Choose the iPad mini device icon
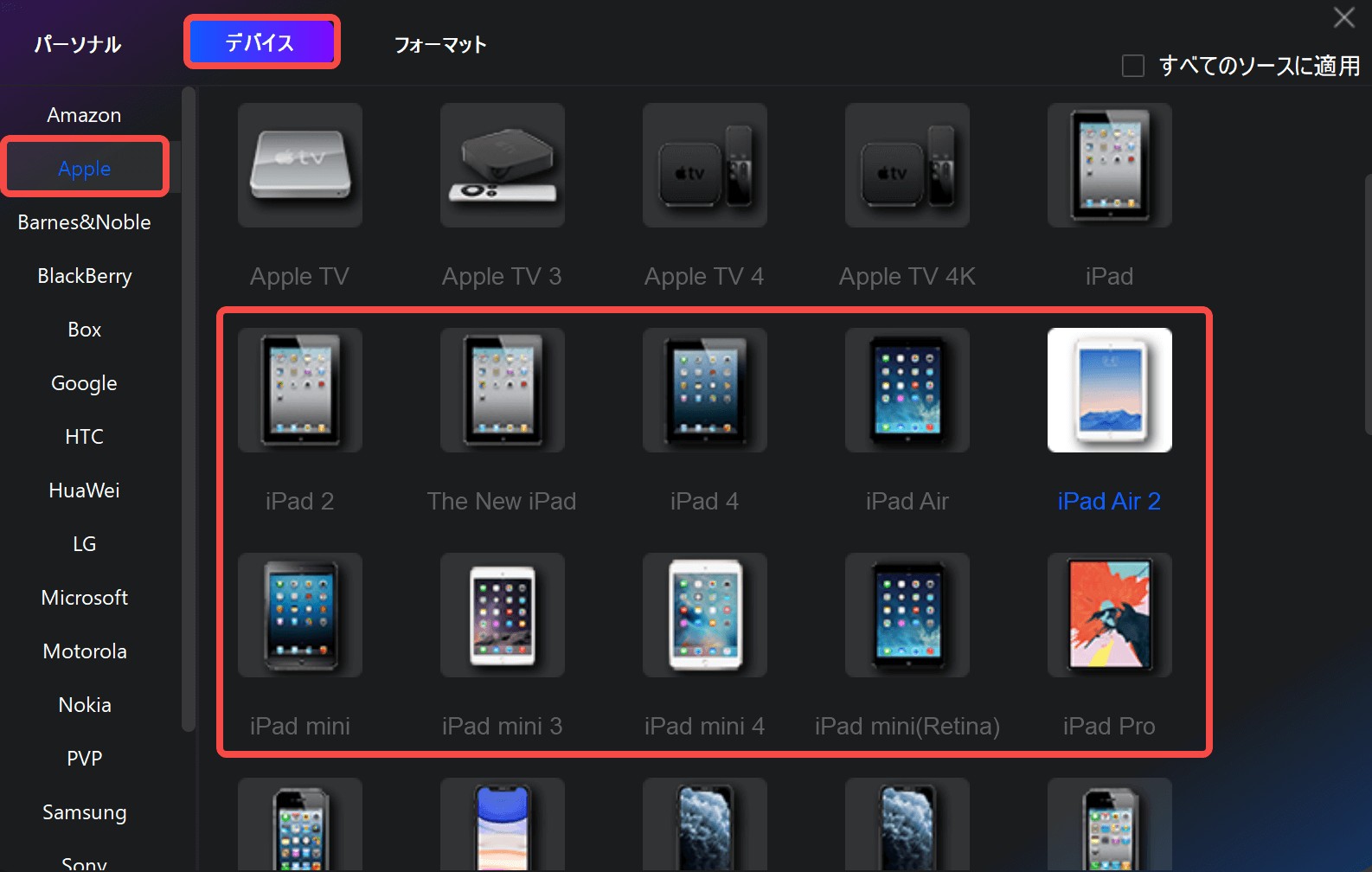1372x872 pixels. click(300, 615)
